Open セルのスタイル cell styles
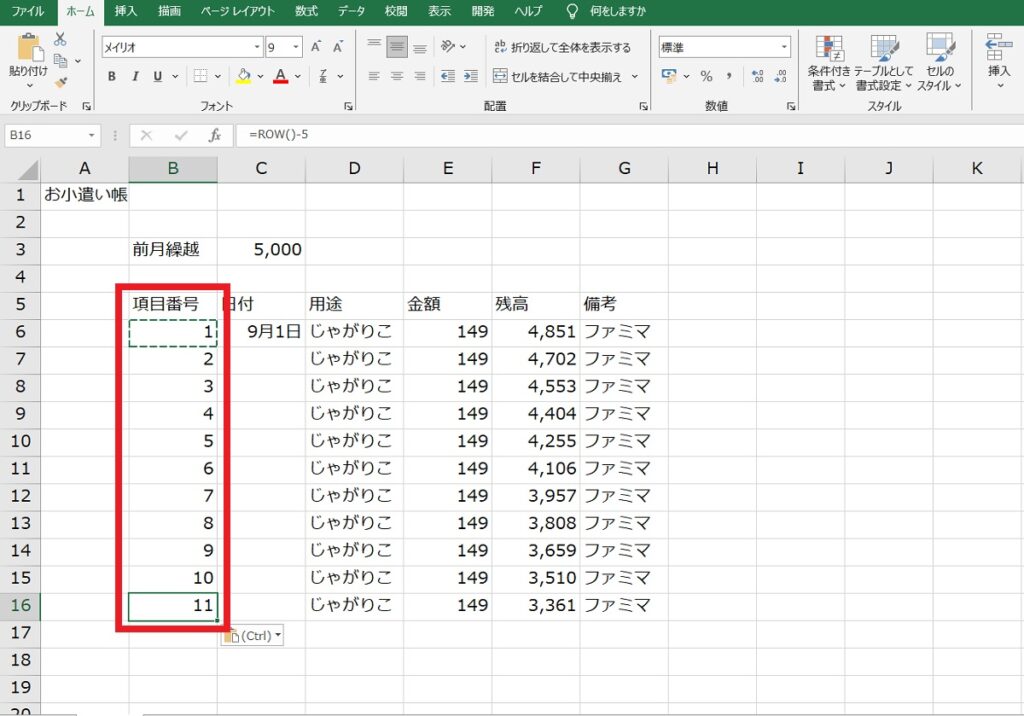 (x=940, y=63)
